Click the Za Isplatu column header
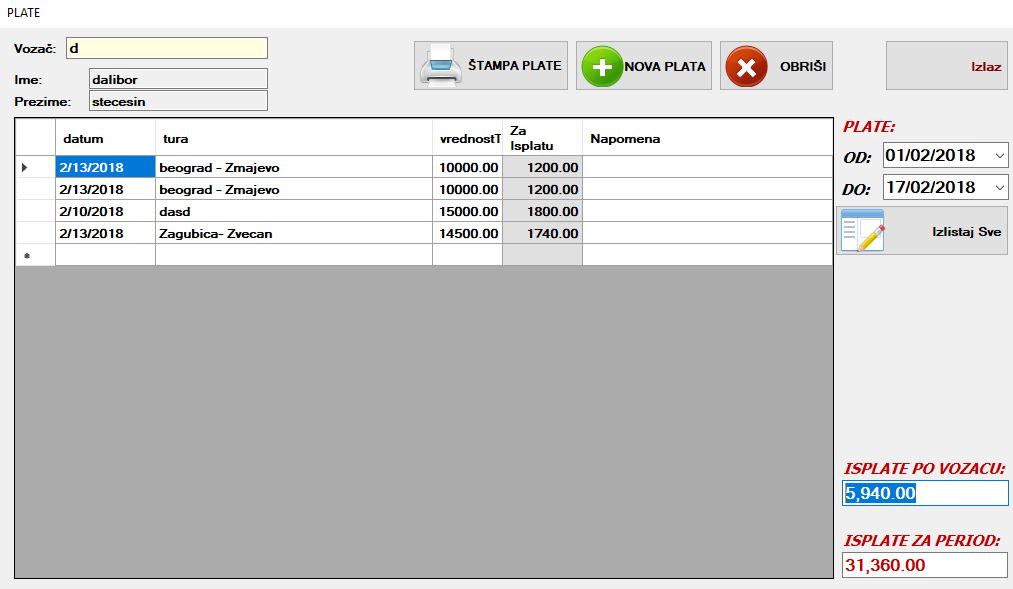This screenshot has width=1013, height=589. coord(541,138)
